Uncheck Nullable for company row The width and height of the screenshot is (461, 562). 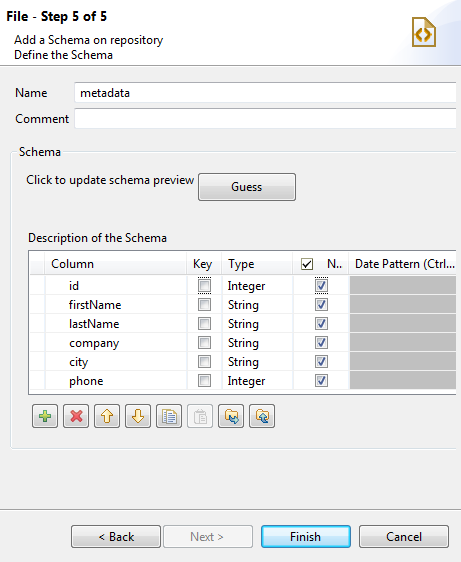point(321,343)
